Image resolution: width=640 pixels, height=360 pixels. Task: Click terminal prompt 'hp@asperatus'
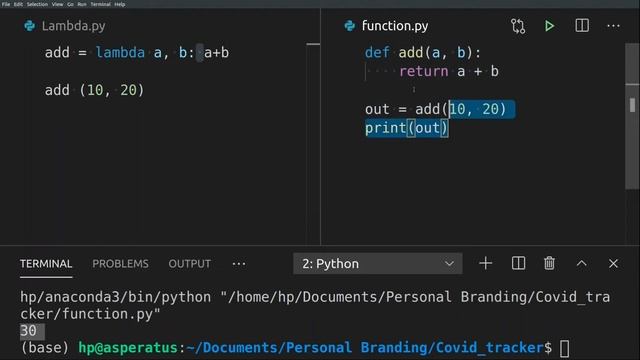[x=128, y=348]
